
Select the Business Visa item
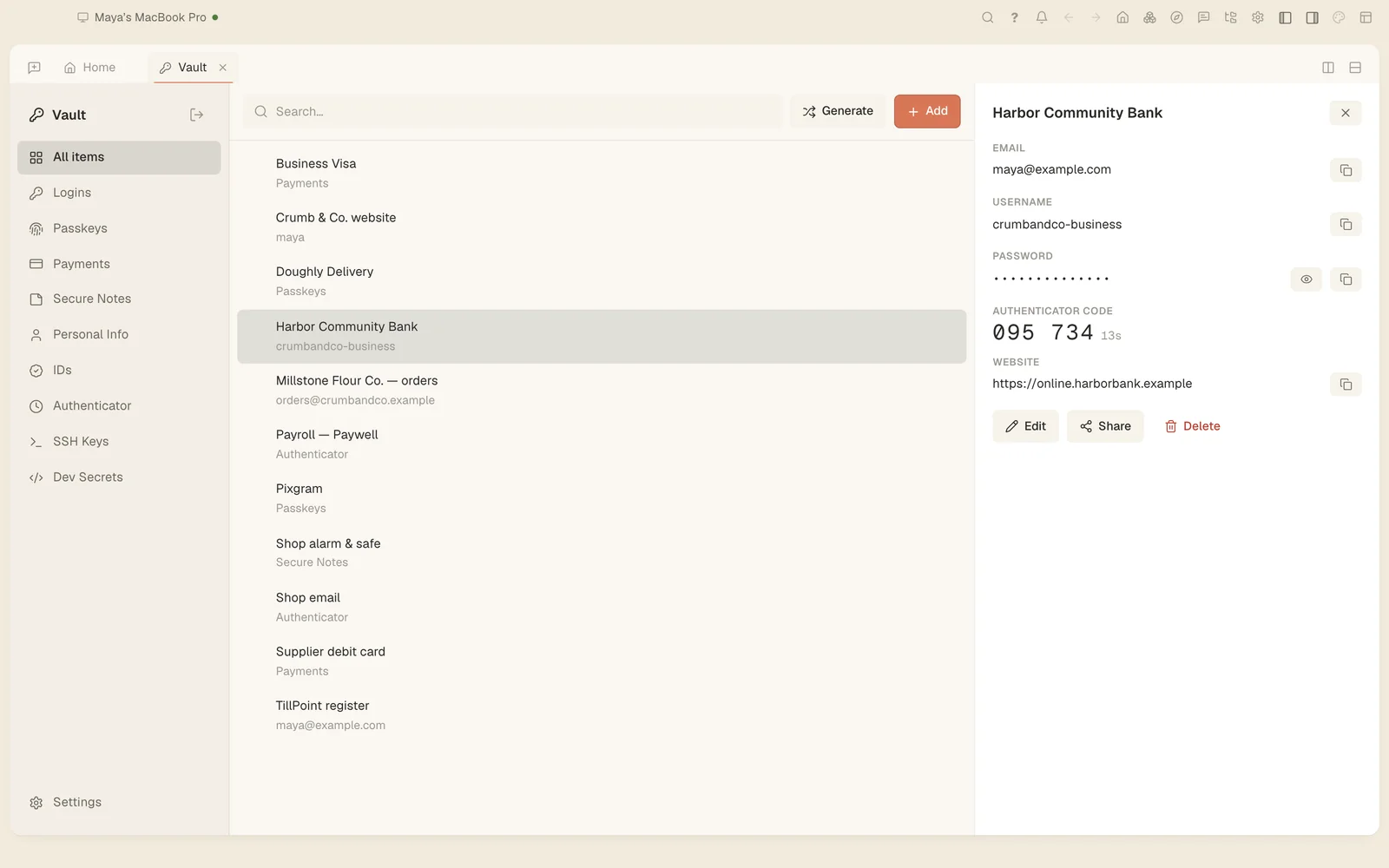(602, 174)
